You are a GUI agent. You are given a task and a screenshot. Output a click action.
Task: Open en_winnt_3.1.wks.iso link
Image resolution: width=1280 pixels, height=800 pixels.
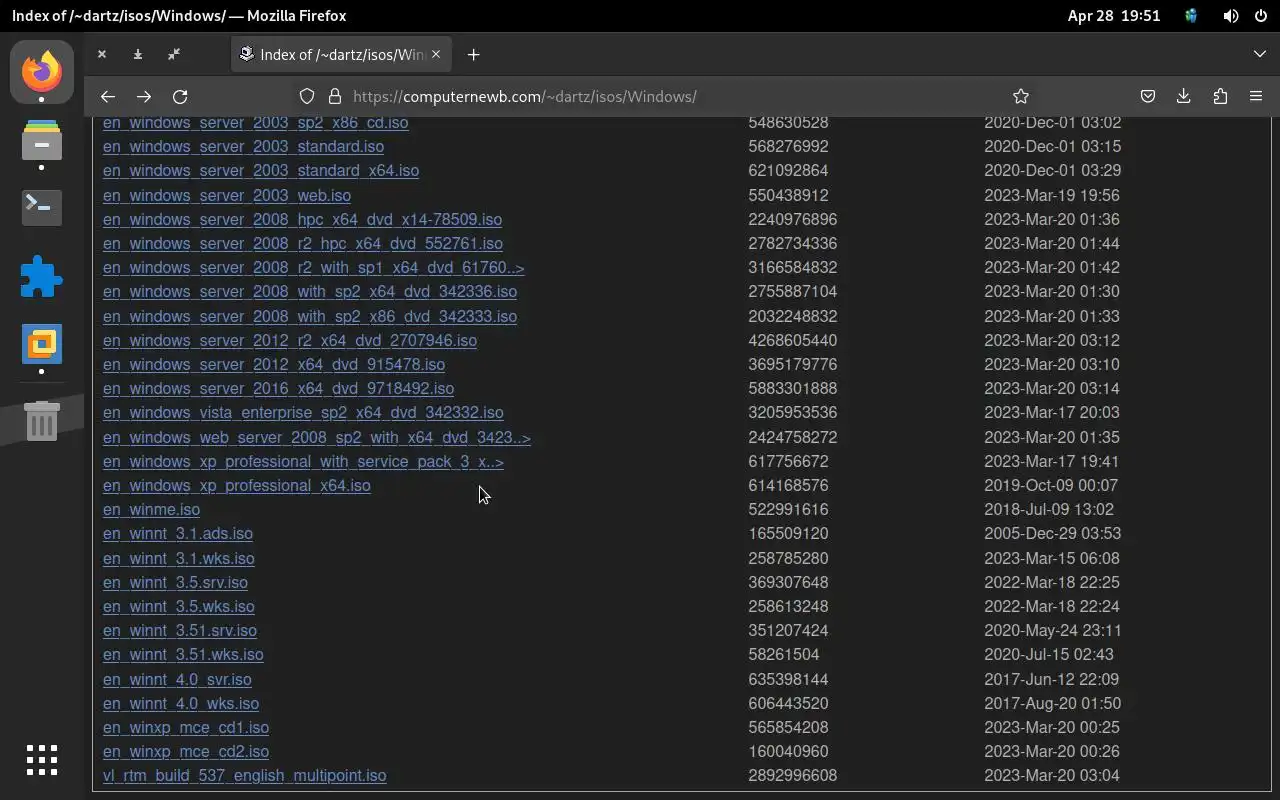click(179, 558)
